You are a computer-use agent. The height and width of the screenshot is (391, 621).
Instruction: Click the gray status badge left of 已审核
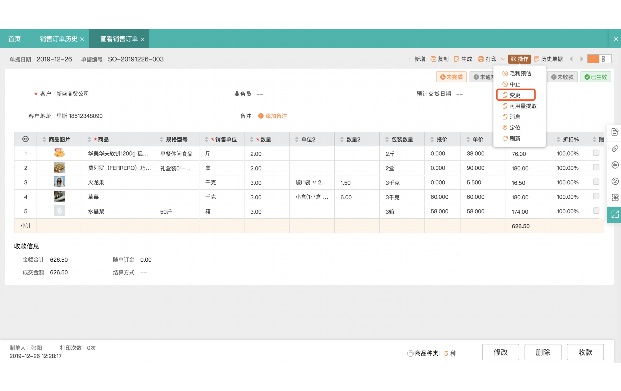point(562,77)
